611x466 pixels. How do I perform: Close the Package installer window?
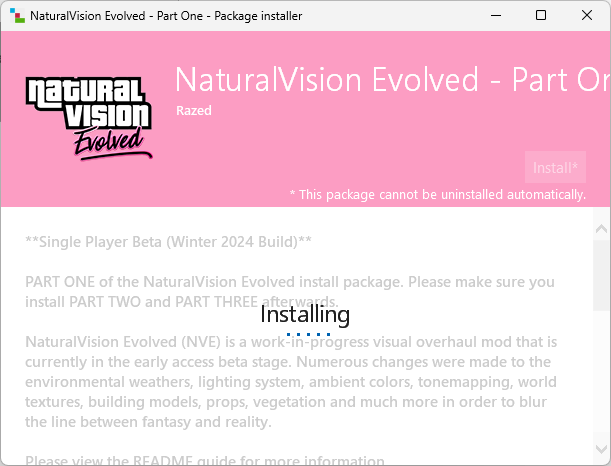point(586,16)
